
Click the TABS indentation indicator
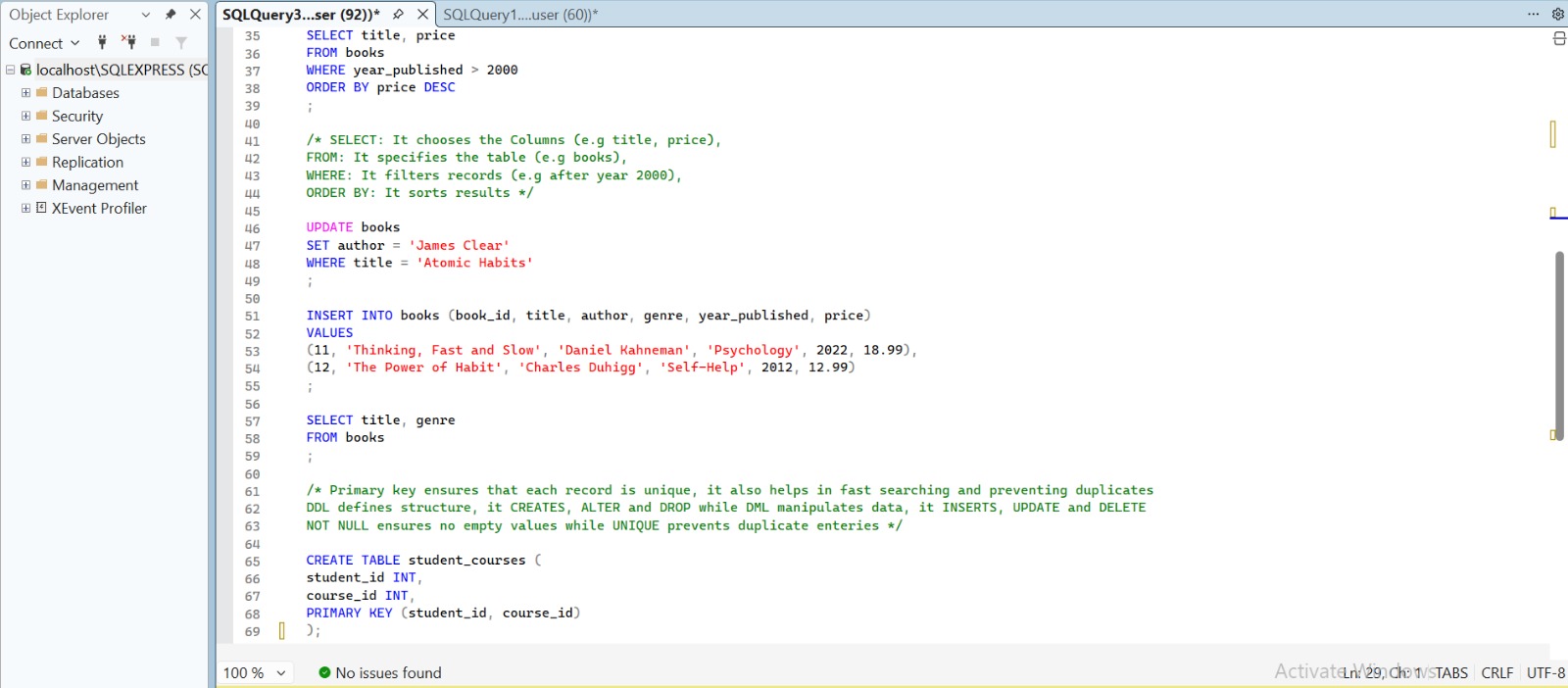tap(1451, 672)
